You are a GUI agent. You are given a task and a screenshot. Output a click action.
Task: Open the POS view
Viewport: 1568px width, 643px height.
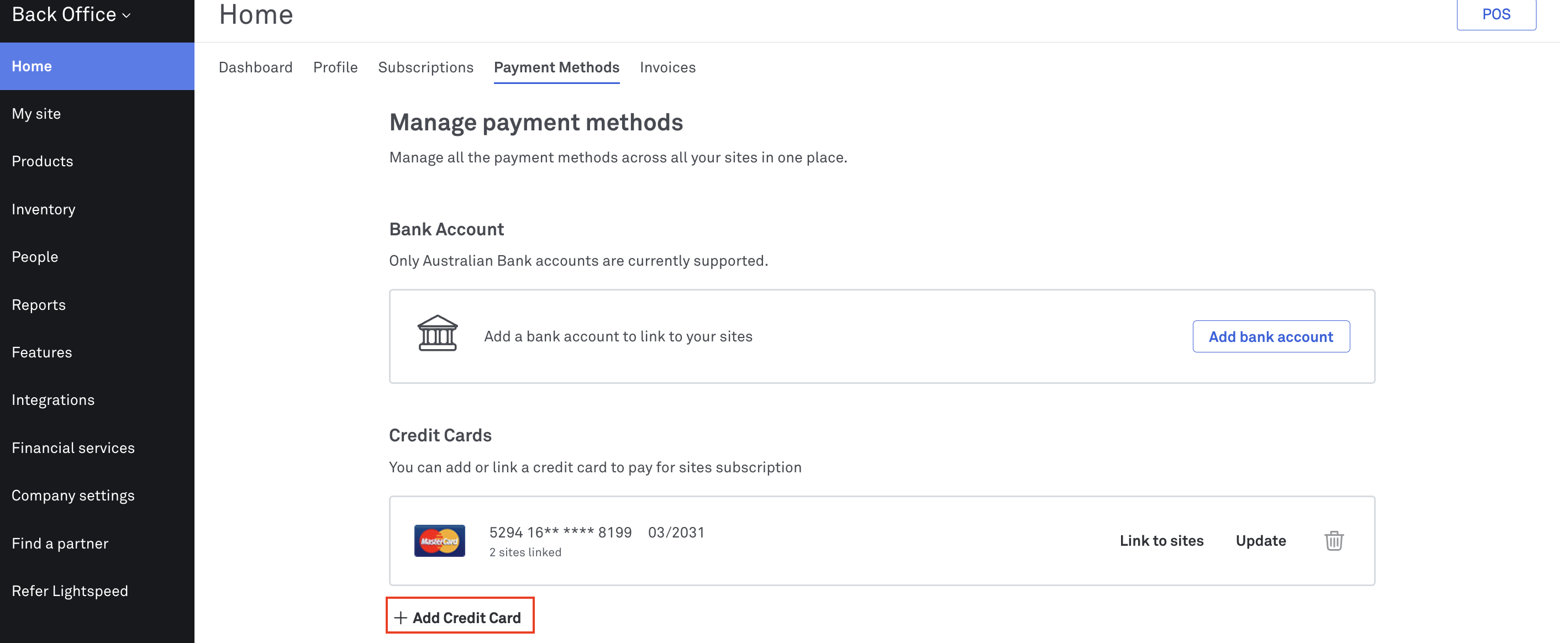pyautogui.click(x=1496, y=13)
